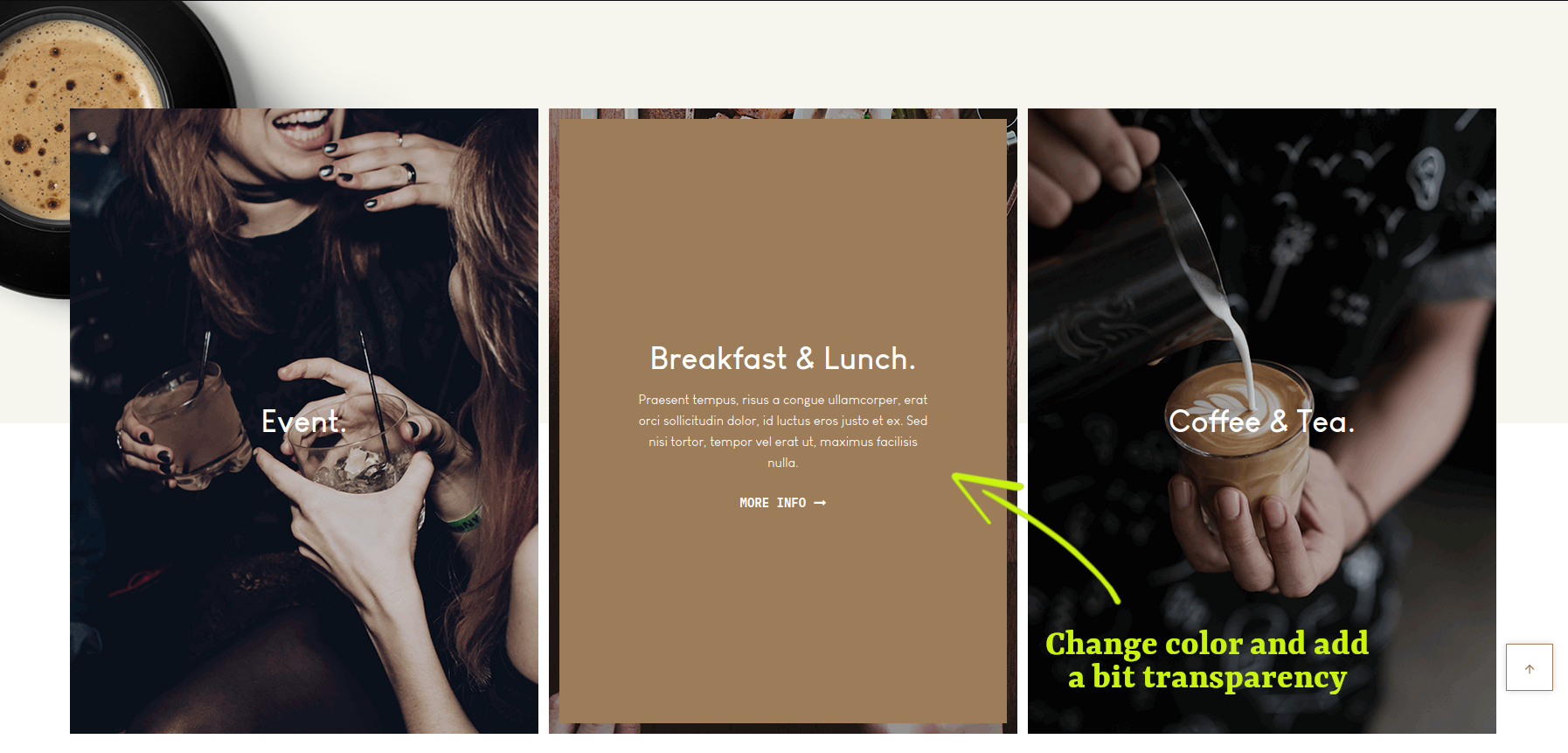Click the empty cream background above cards
Screen dimensions: 1568x753
tap(874, 52)
